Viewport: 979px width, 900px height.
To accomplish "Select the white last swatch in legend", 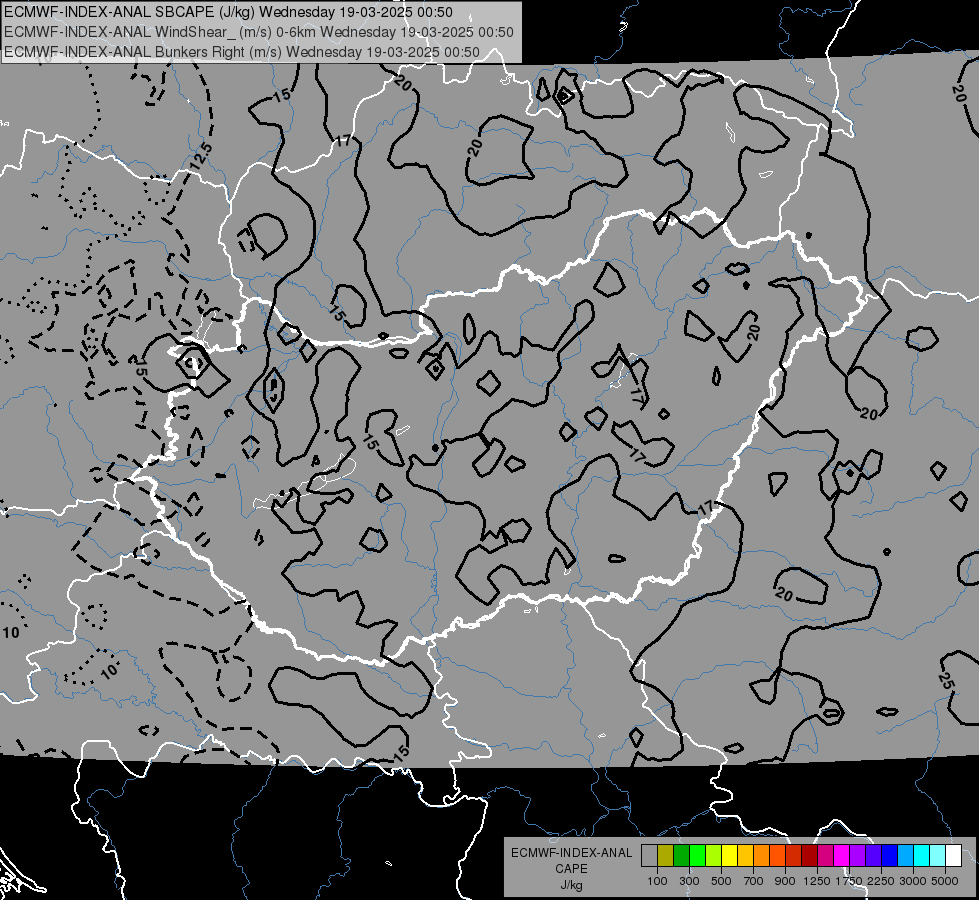I will tap(953, 856).
